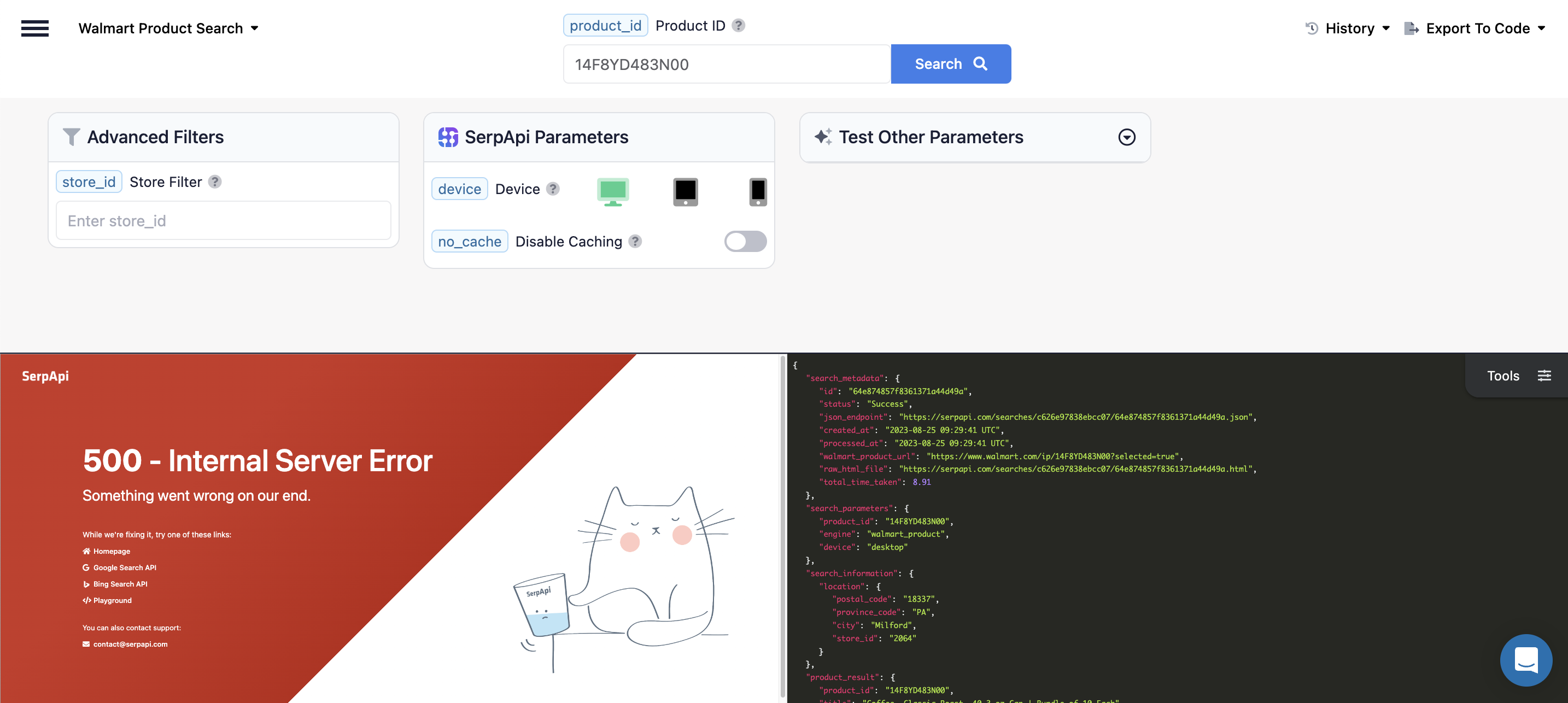
Task: Open the hamburger navigation menu
Action: [x=34, y=28]
